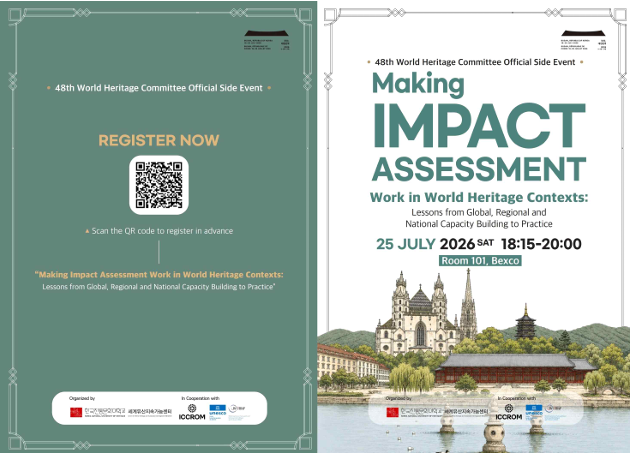Image resolution: width=630 pixels, height=453 pixels.
Task: Click 'Work in World Heritage Contexts:' on the white poster
Action: [479, 197]
